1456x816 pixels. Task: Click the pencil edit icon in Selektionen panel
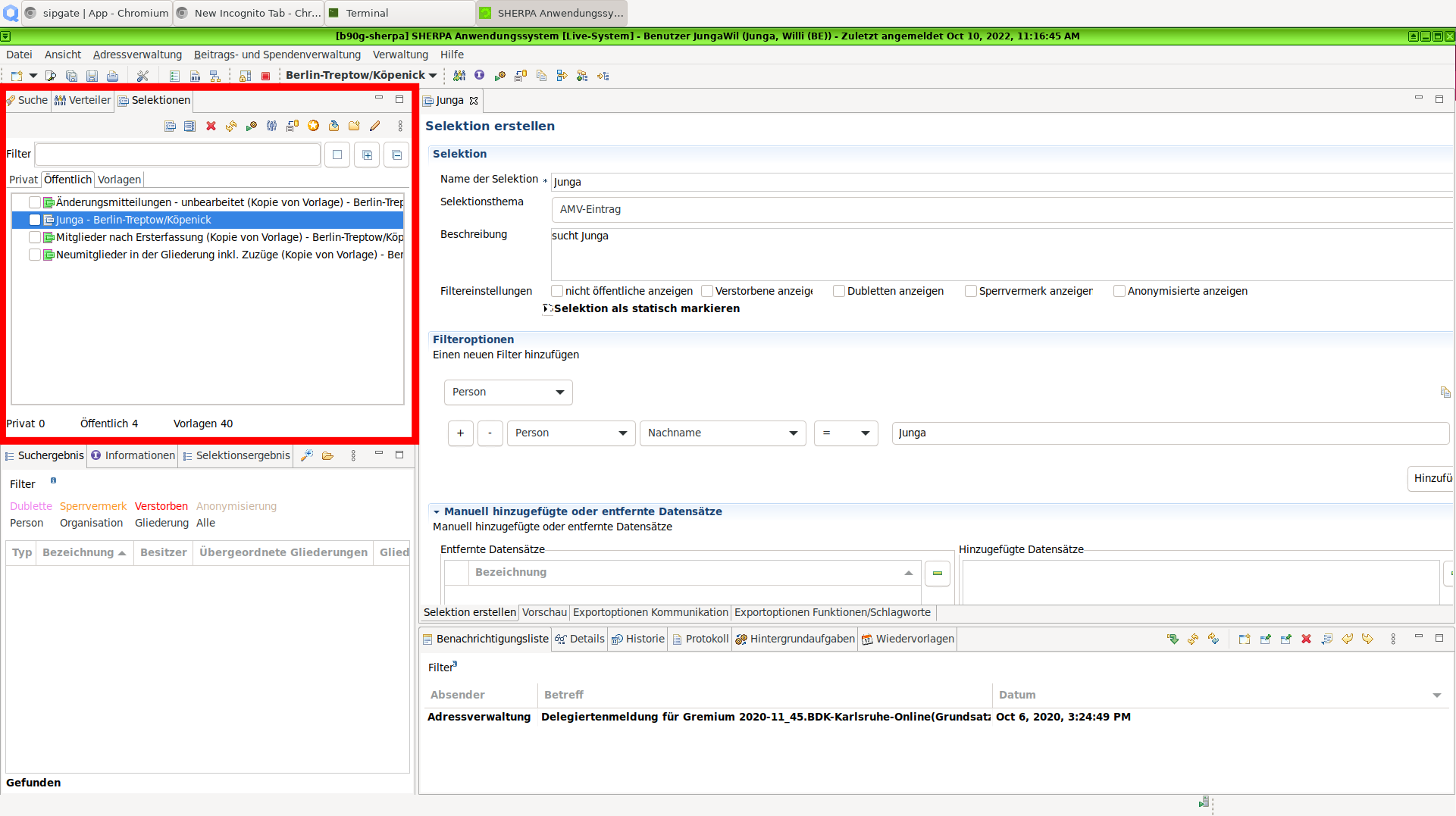tap(374, 126)
